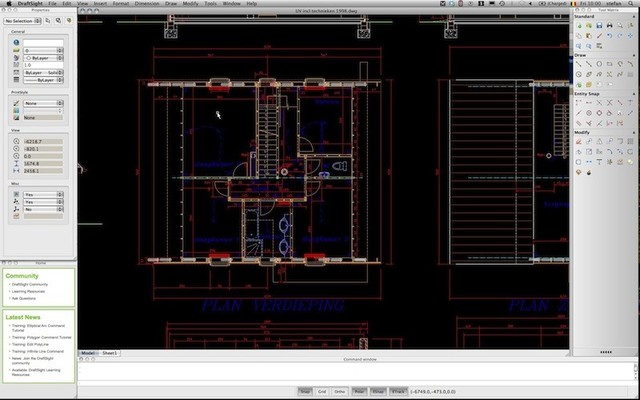Open the No Selection dropdown

(x=22, y=21)
